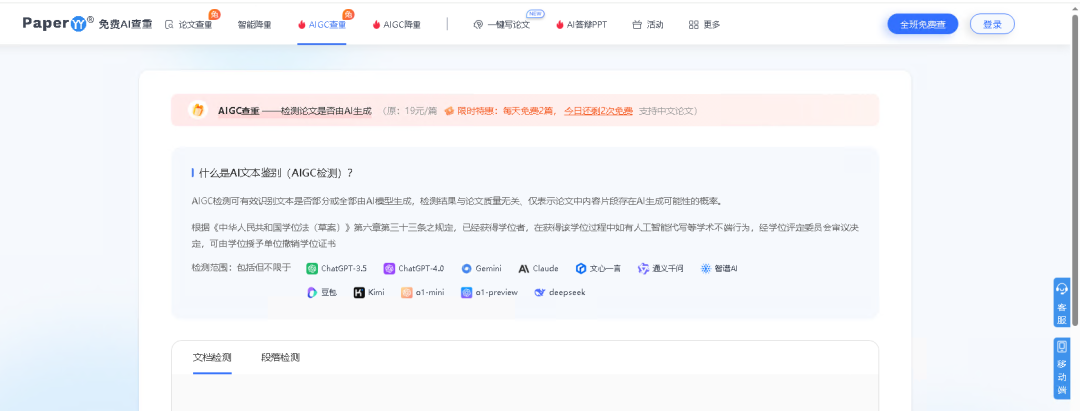Click the 限时特惠：每天免费2篇 text

point(508,110)
